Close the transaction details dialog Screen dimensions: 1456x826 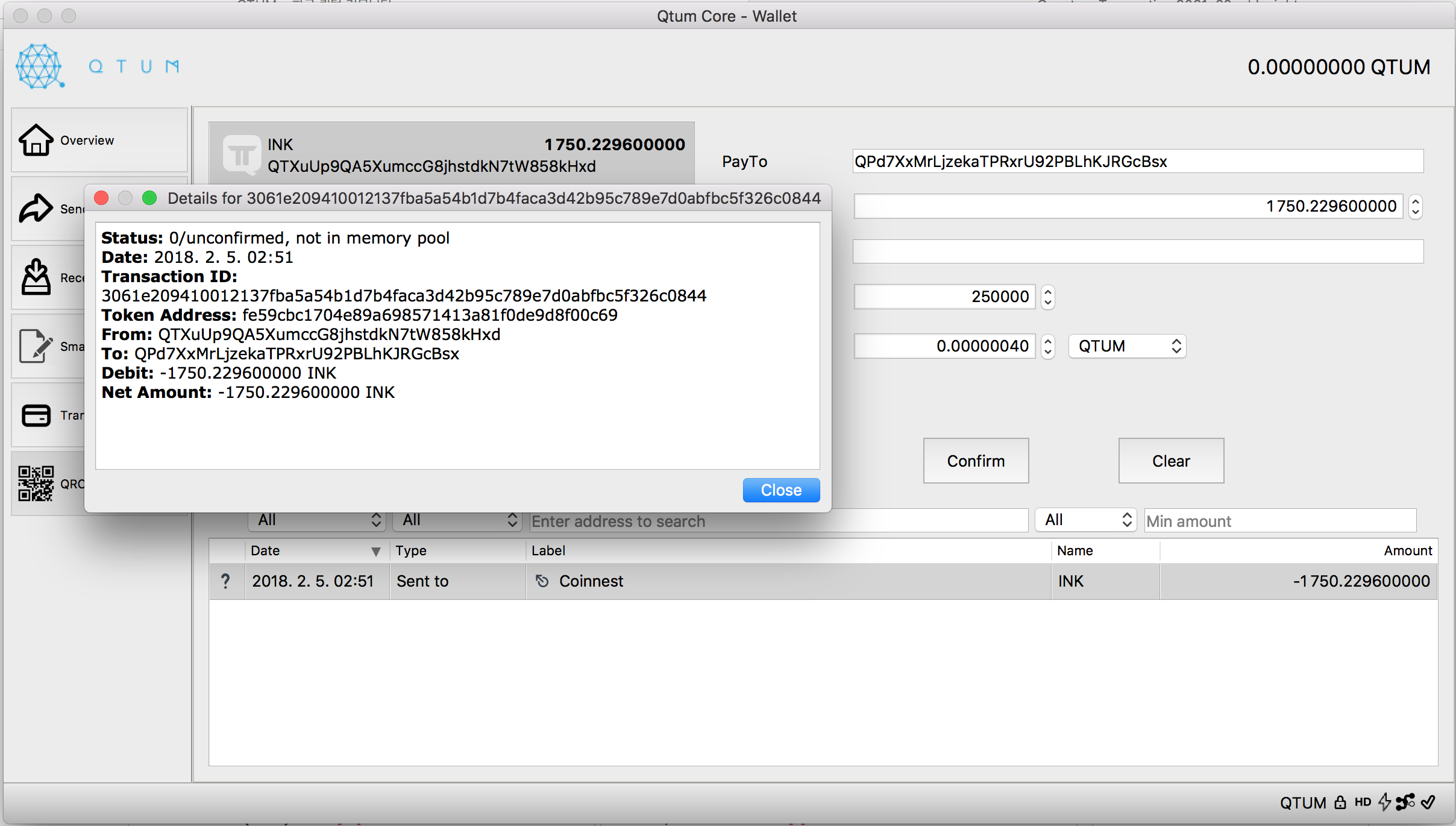(781, 490)
